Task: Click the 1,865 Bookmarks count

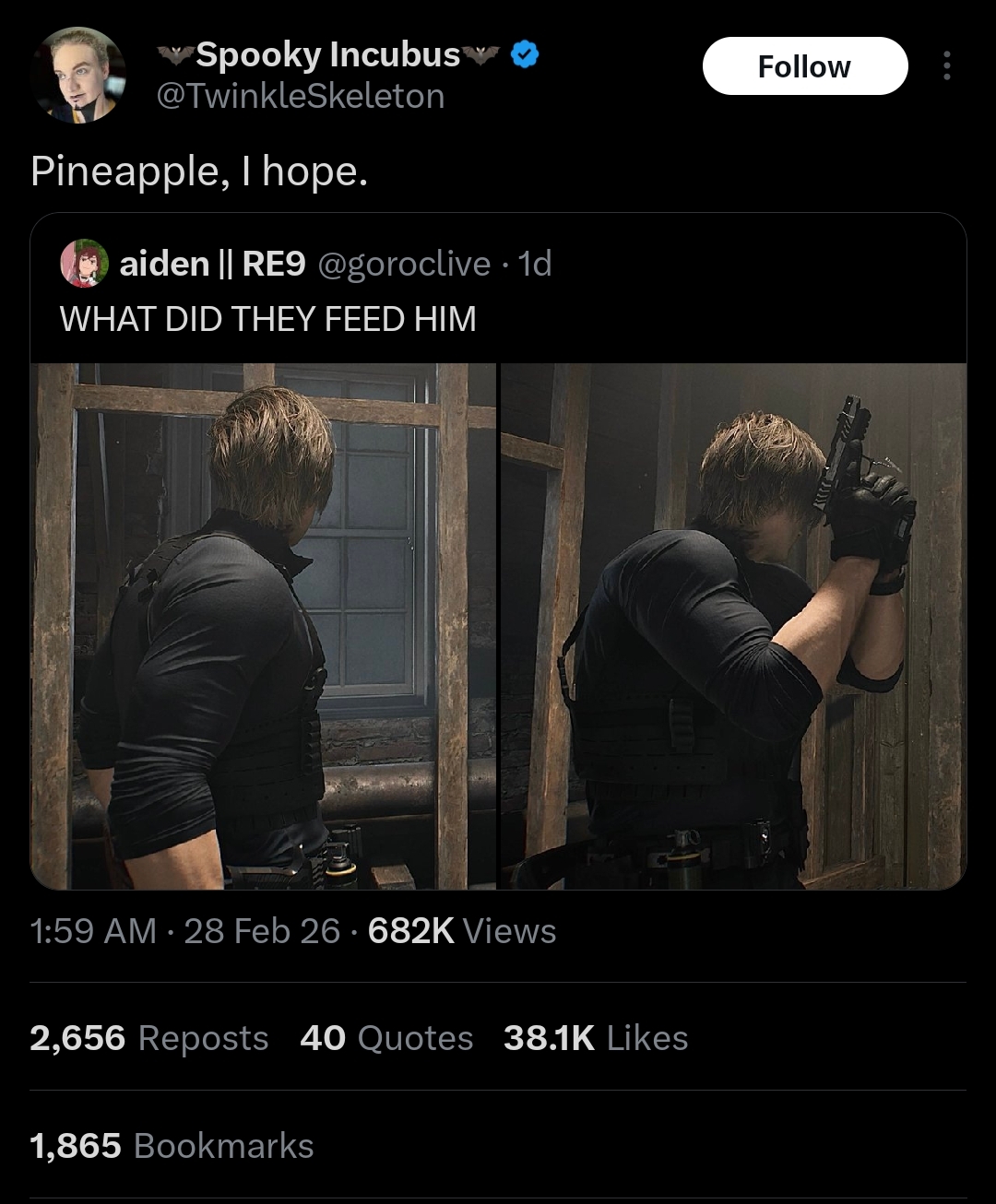Action: tap(172, 1146)
